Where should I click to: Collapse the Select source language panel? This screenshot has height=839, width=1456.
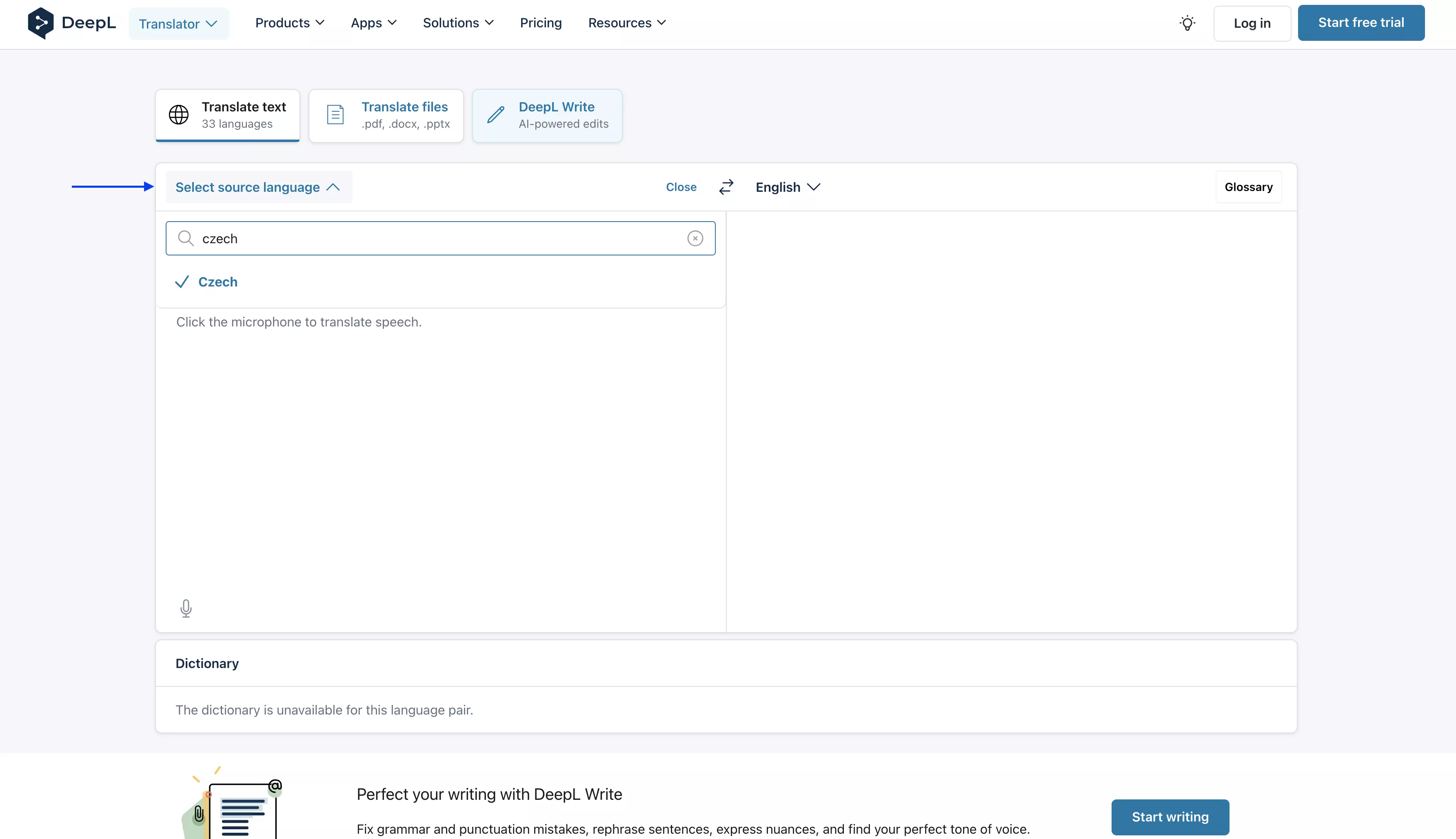tap(257, 187)
